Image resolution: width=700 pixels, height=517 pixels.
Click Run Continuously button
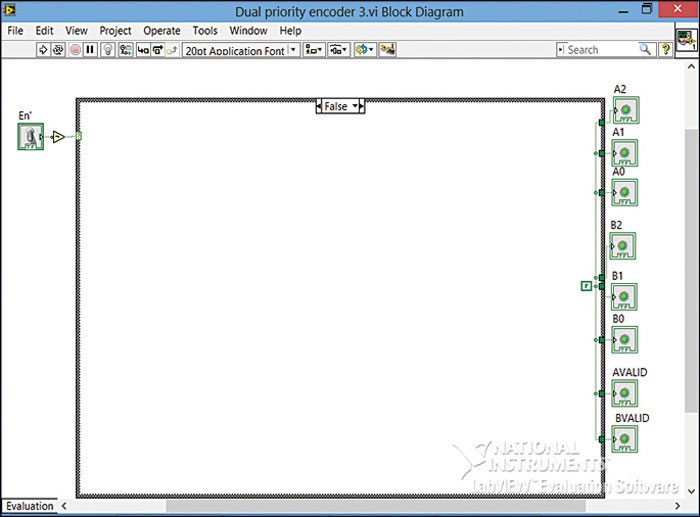click(59, 49)
